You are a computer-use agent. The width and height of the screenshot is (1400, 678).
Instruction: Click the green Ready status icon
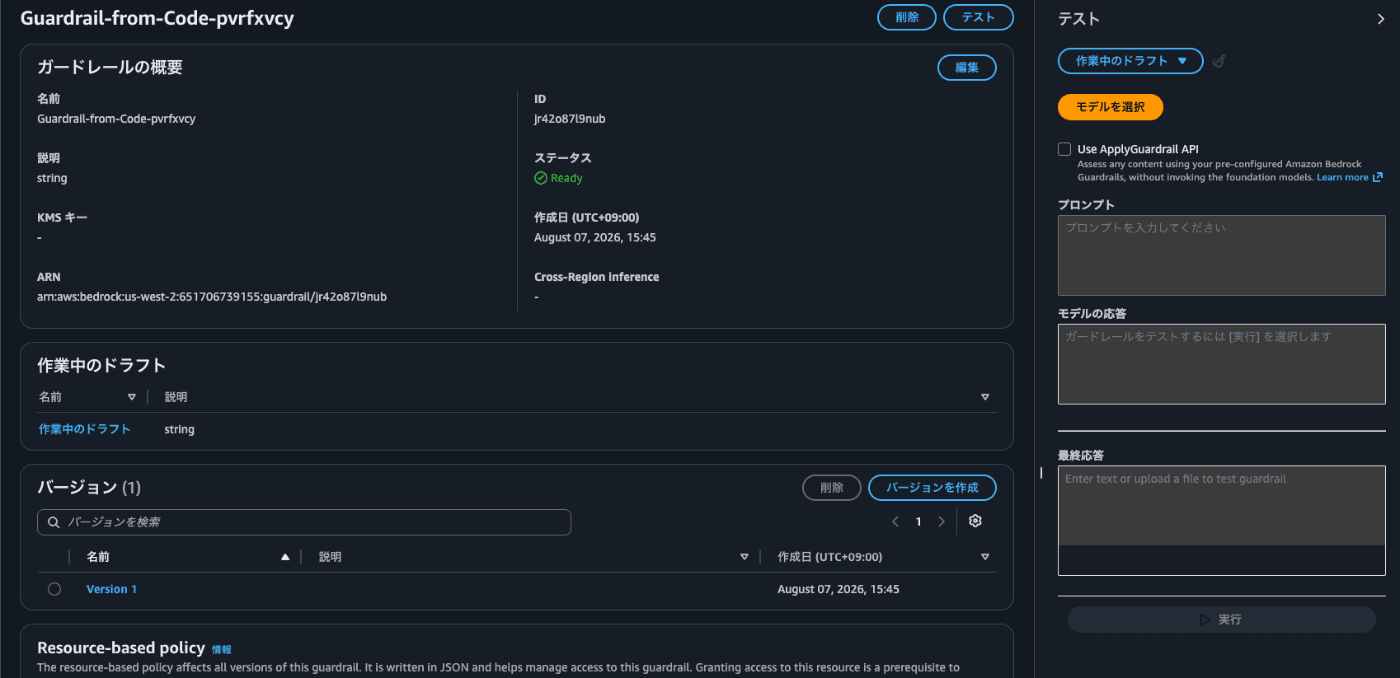click(541, 178)
